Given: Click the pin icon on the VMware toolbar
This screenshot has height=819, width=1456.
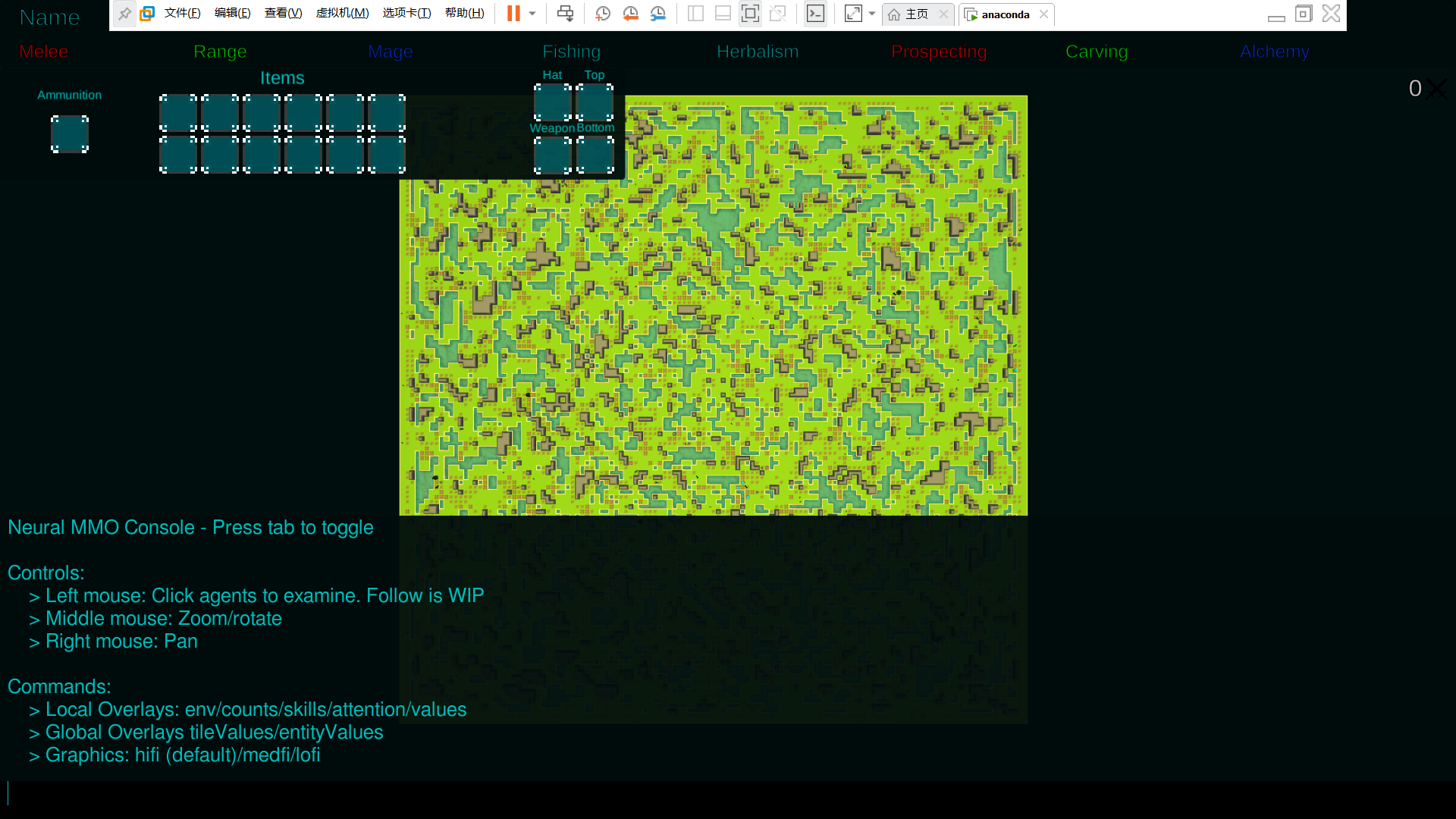Looking at the screenshot, I should tap(124, 14).
